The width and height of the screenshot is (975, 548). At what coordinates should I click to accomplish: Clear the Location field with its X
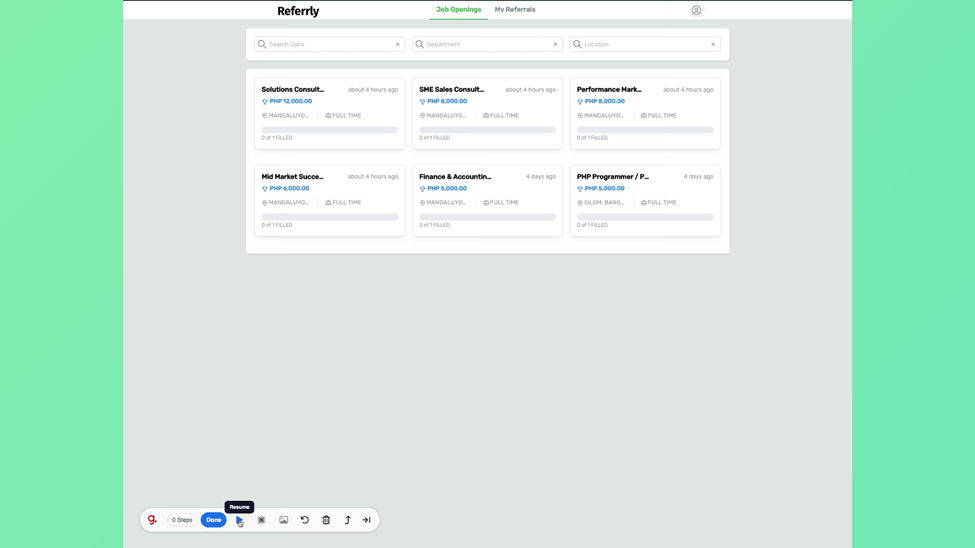pyautogui.click(x=713, y=44)
